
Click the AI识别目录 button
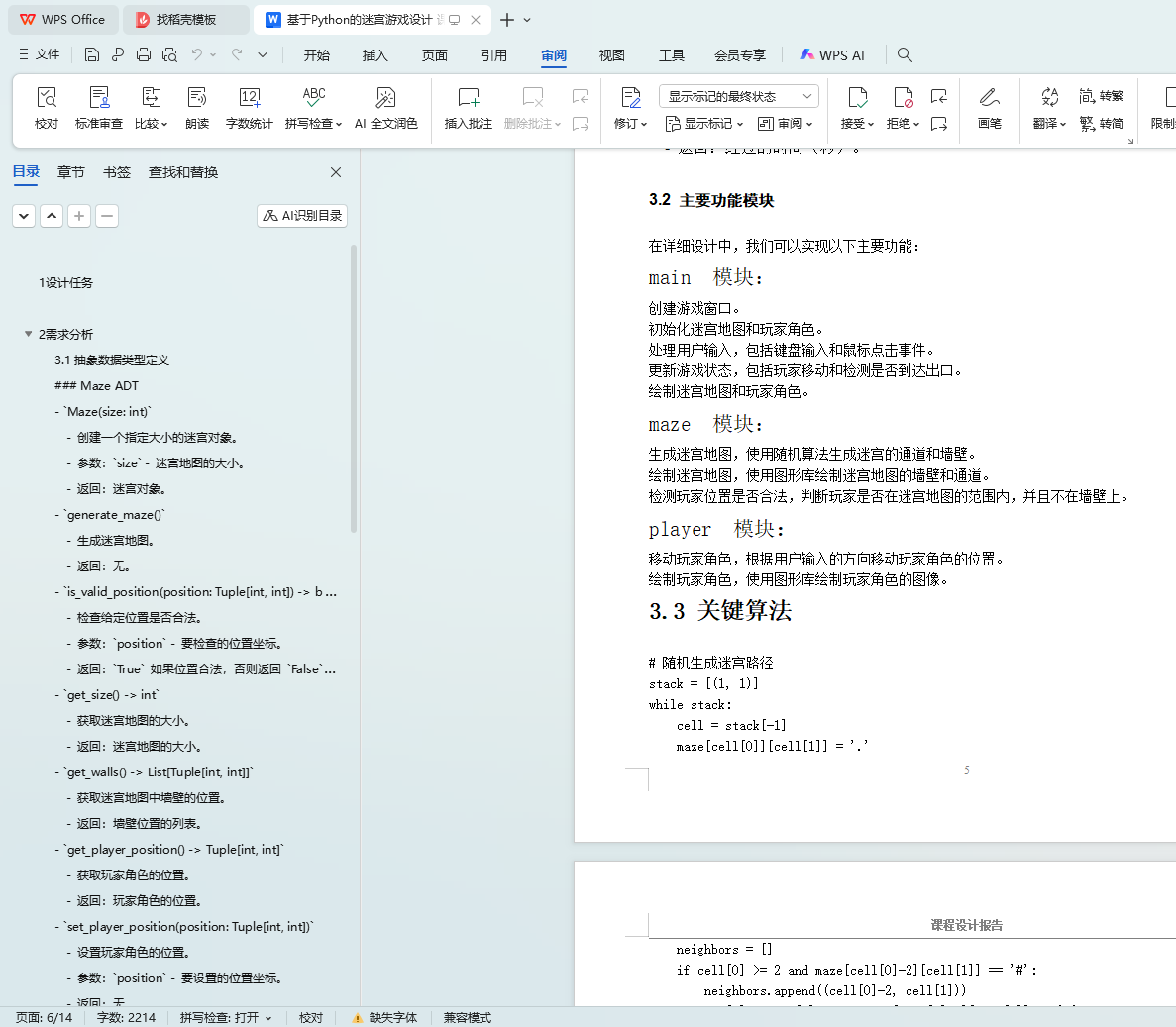(x=302, y=216)
